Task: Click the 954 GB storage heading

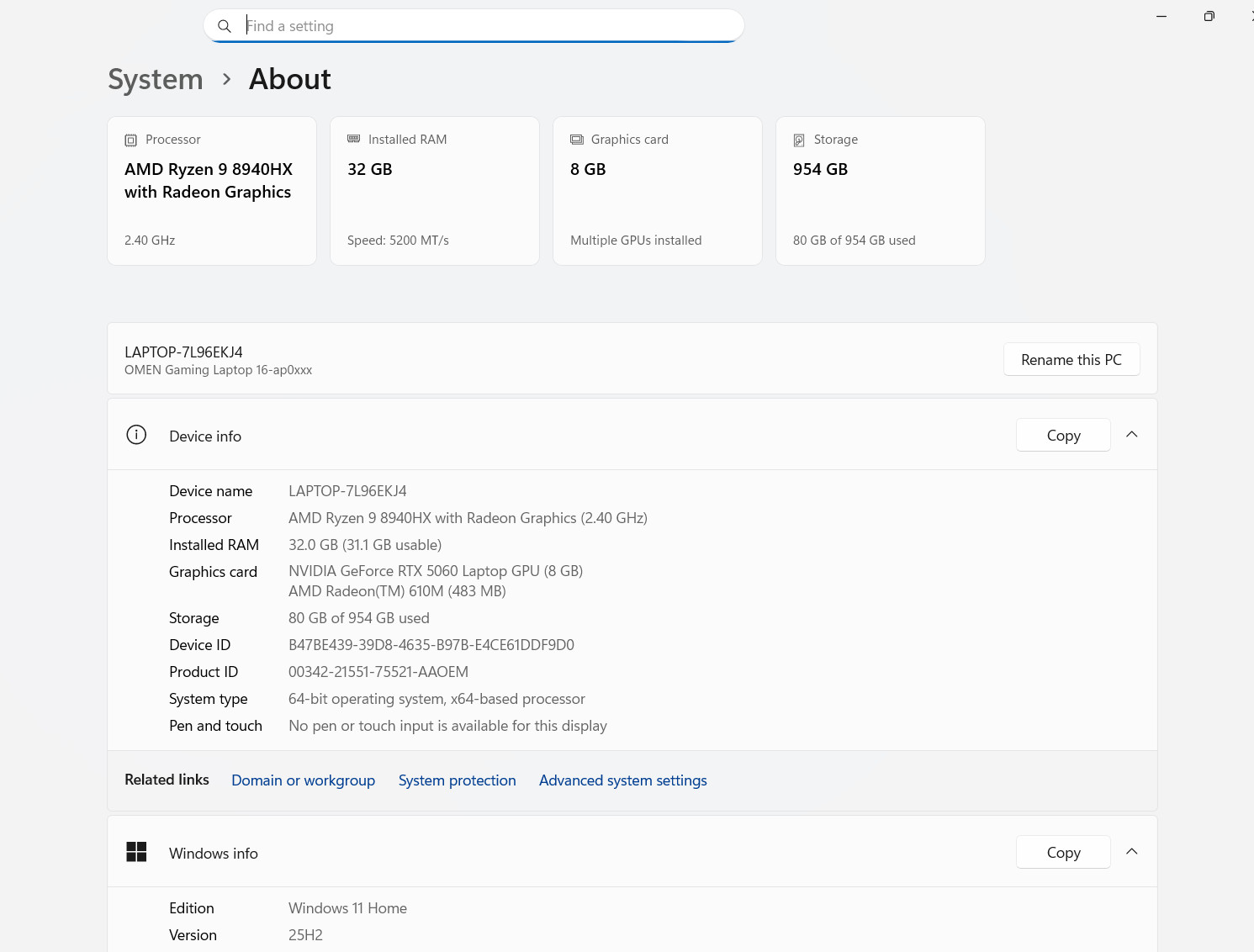Action: point(820,169)
